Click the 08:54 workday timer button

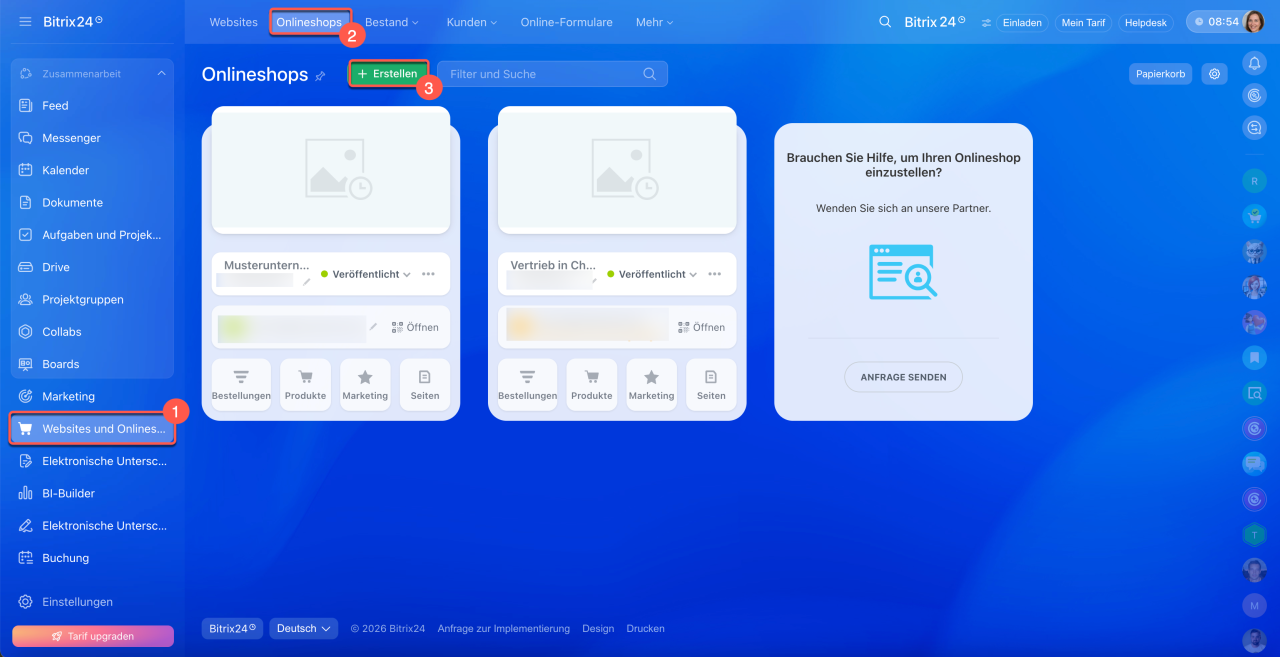(x=1216, y=22)
